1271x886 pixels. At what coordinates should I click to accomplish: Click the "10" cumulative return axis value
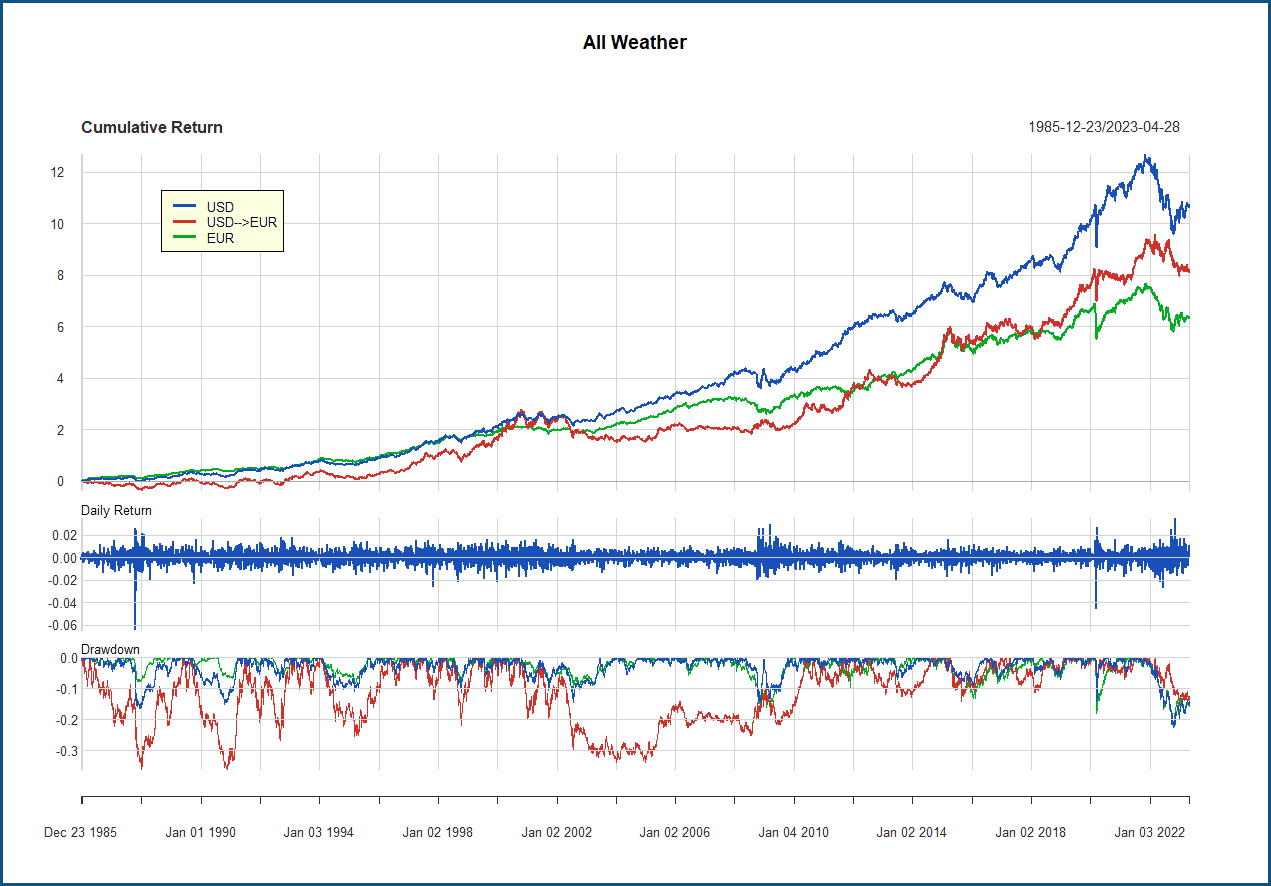(57, 224)
